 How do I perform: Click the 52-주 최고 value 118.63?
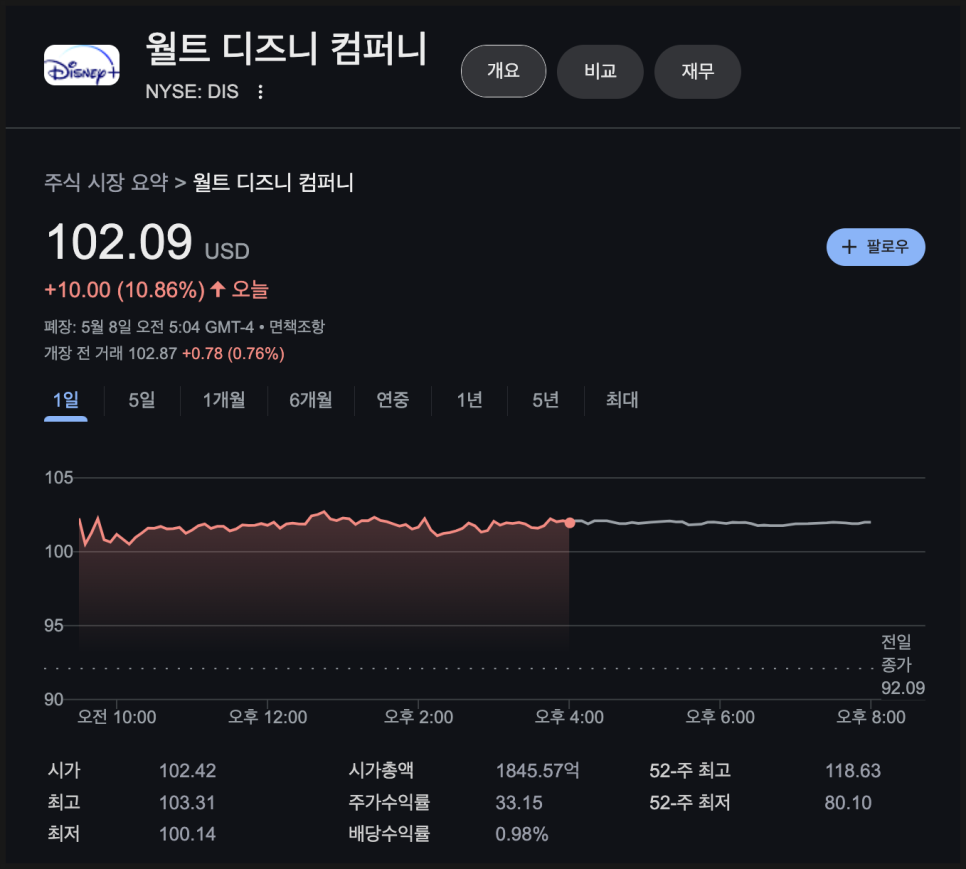click(853, 770)
